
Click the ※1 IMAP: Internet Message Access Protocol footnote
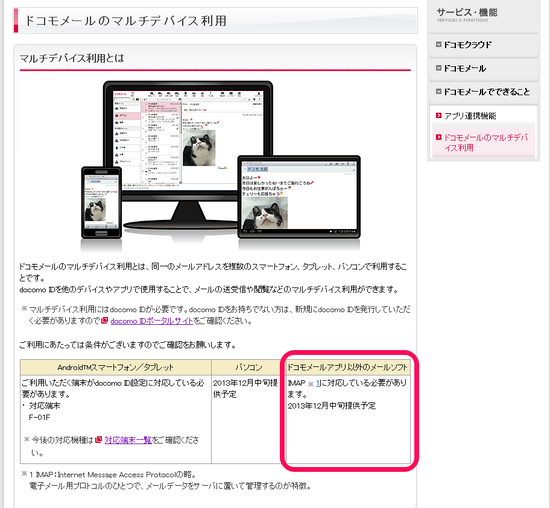108,475
